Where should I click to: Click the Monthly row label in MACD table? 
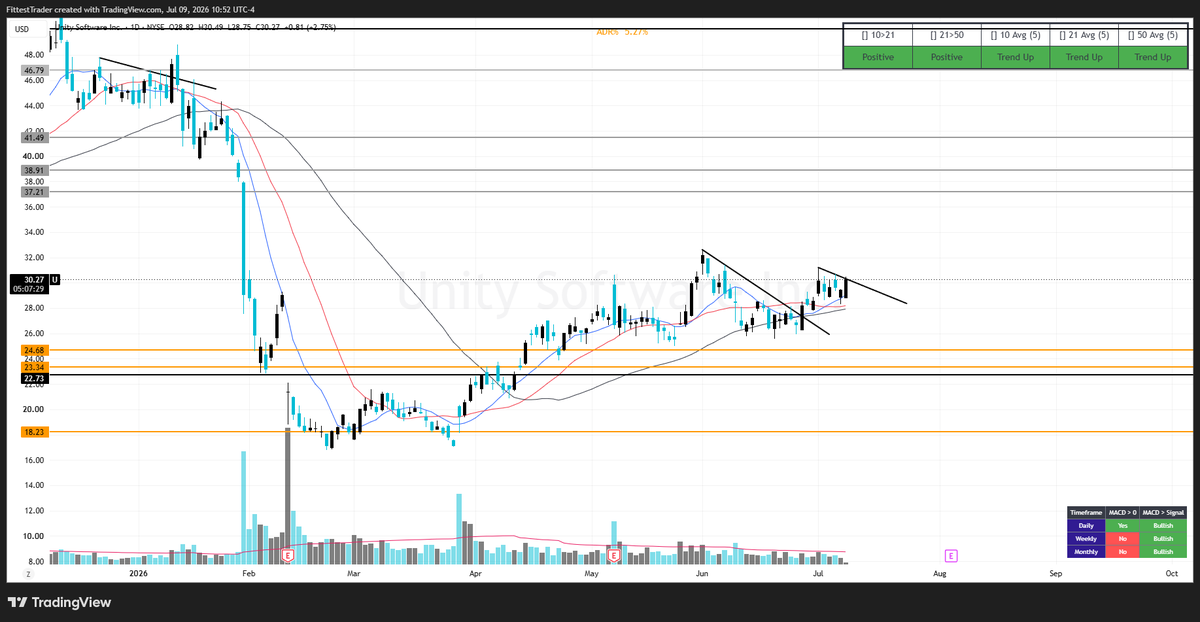point(1084,551)
